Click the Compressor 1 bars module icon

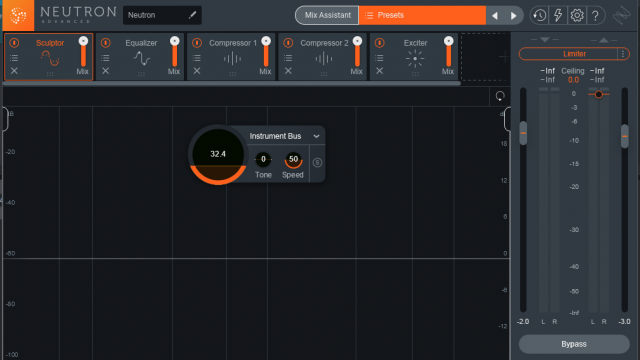coord(233,59)
